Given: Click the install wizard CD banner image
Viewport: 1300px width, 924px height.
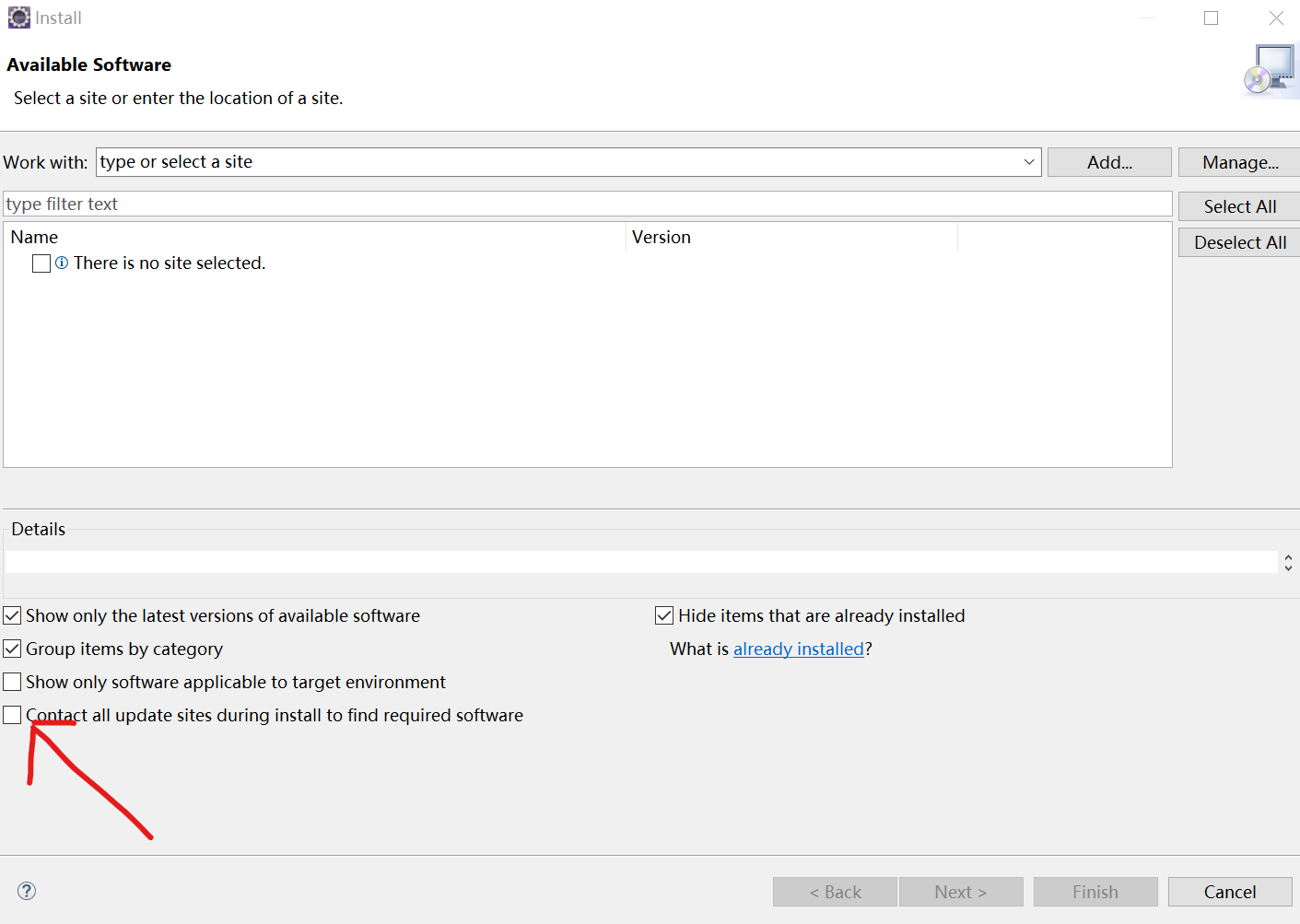Looking at the screenshot, I should pos(1270,72).
